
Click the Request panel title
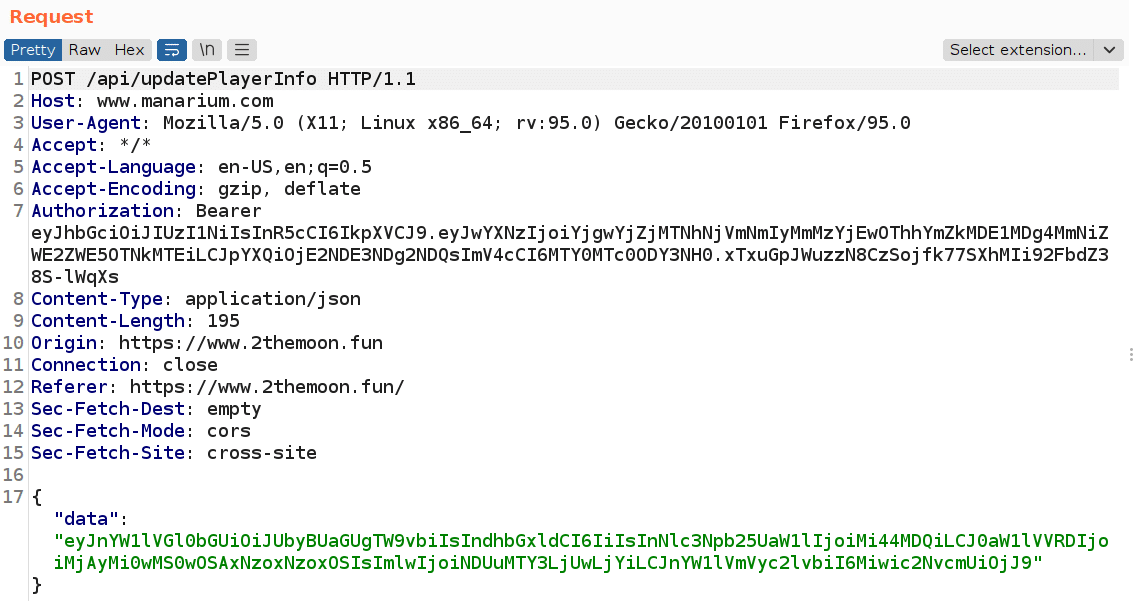pyautogui.click(x=51, y=17)
